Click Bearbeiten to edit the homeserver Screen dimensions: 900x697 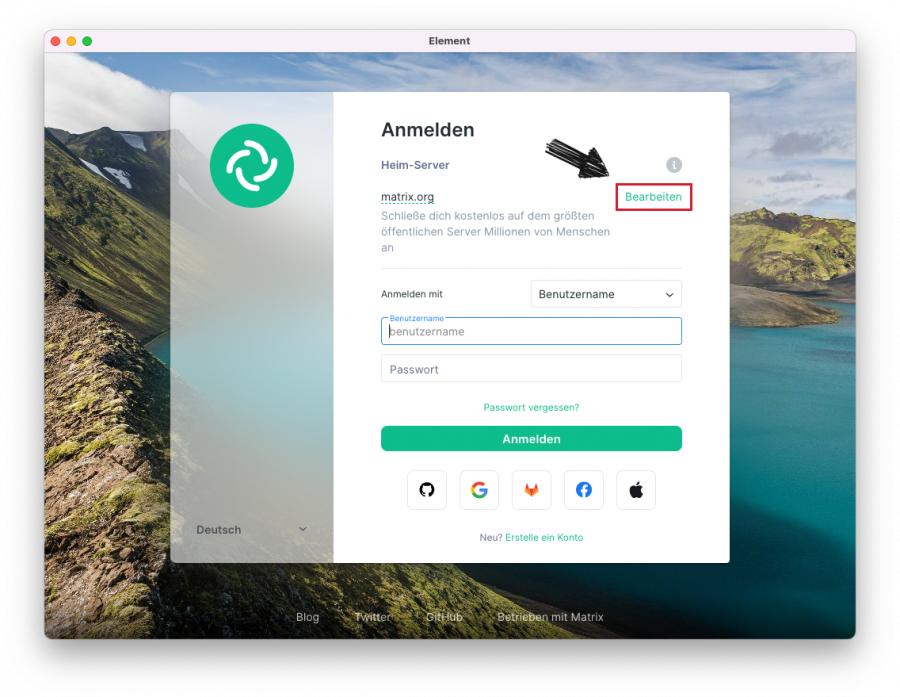click(x=653, y=197)
